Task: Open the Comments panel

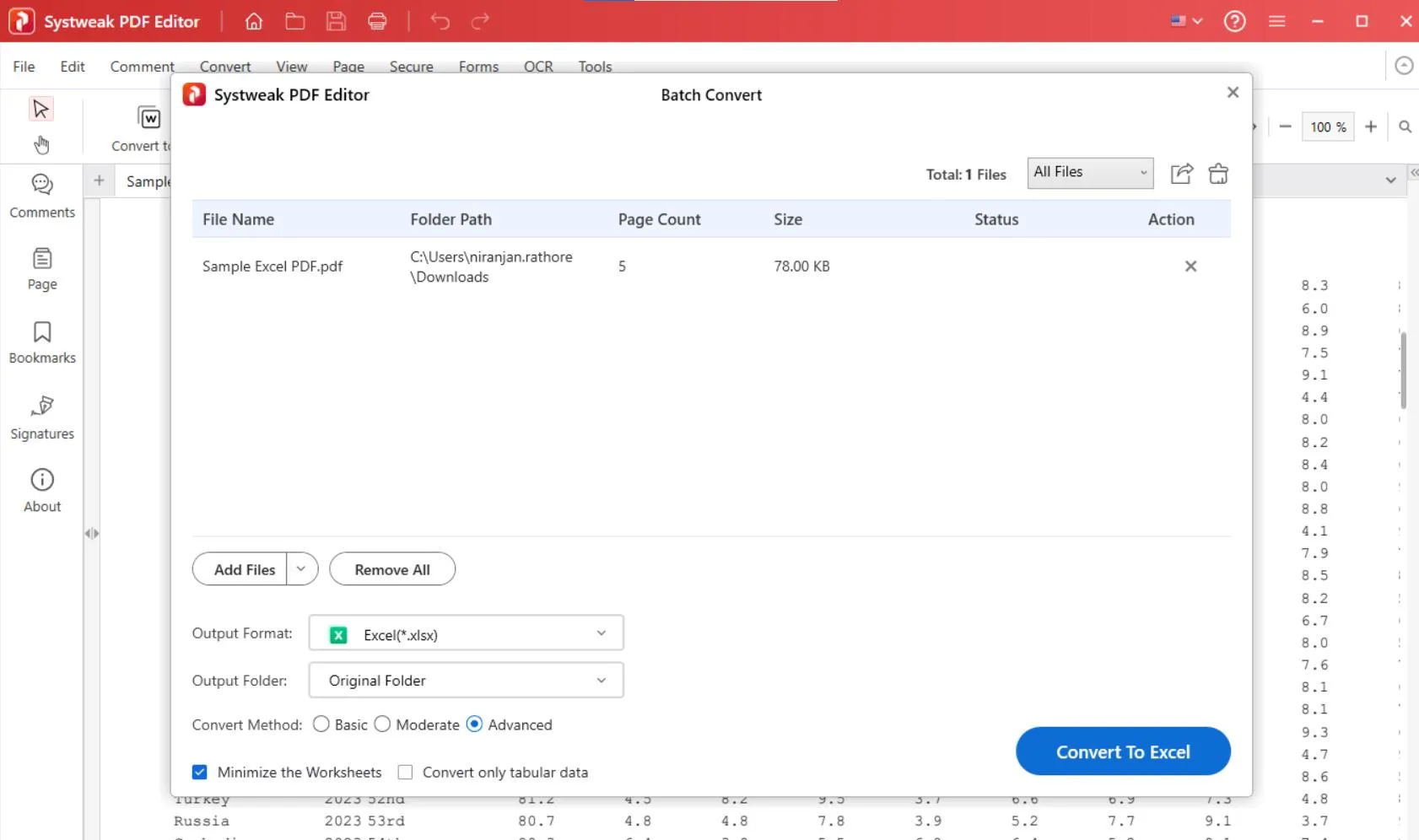Action: tap(40, 196)
